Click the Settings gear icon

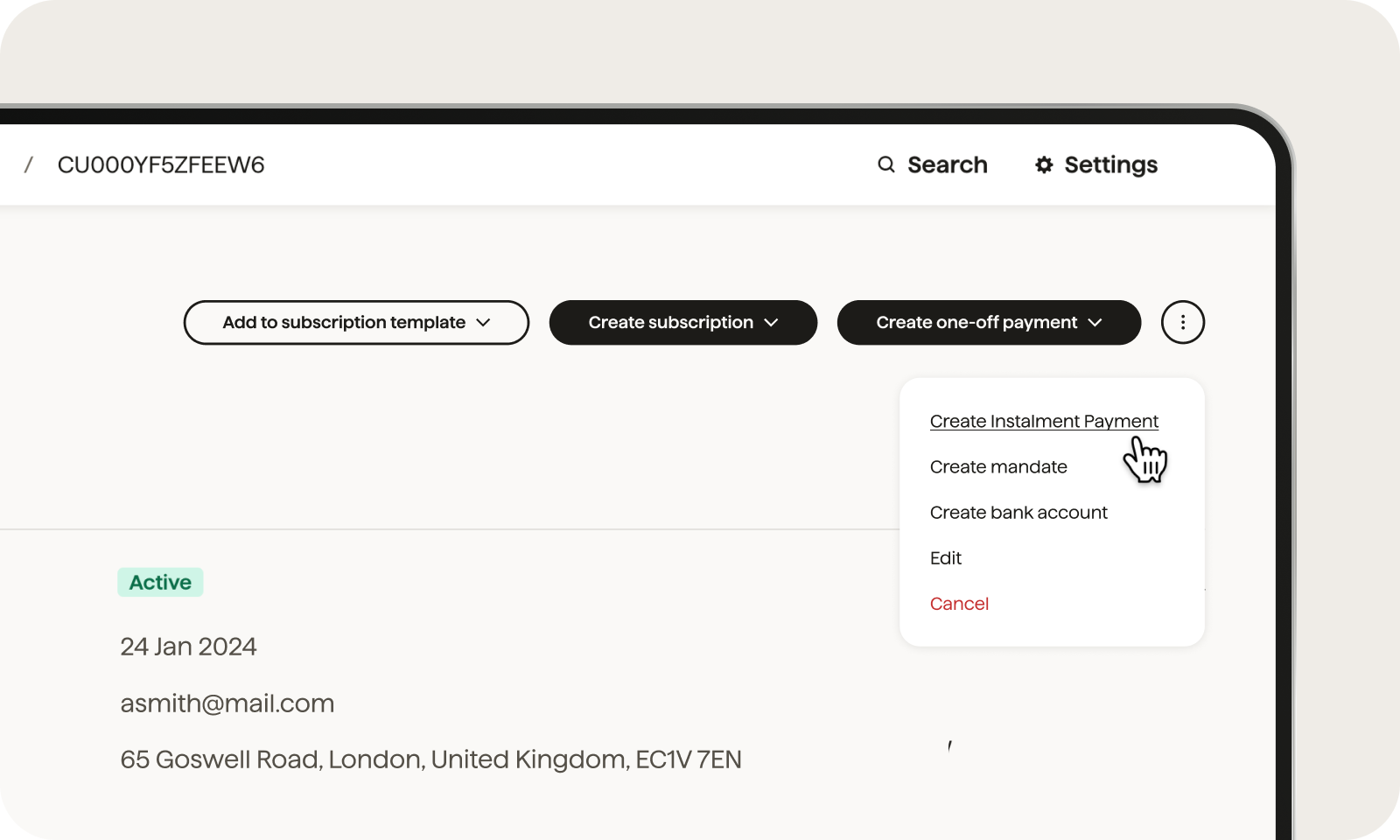pos(1044,164)
